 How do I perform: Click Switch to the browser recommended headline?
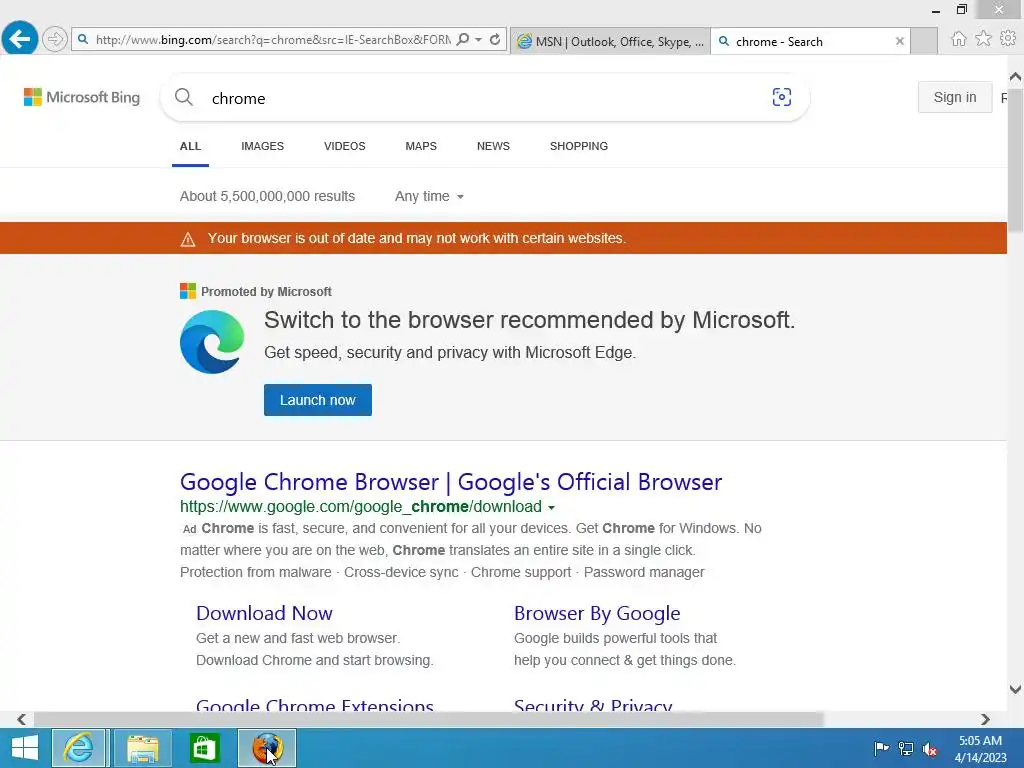point(529,320)
